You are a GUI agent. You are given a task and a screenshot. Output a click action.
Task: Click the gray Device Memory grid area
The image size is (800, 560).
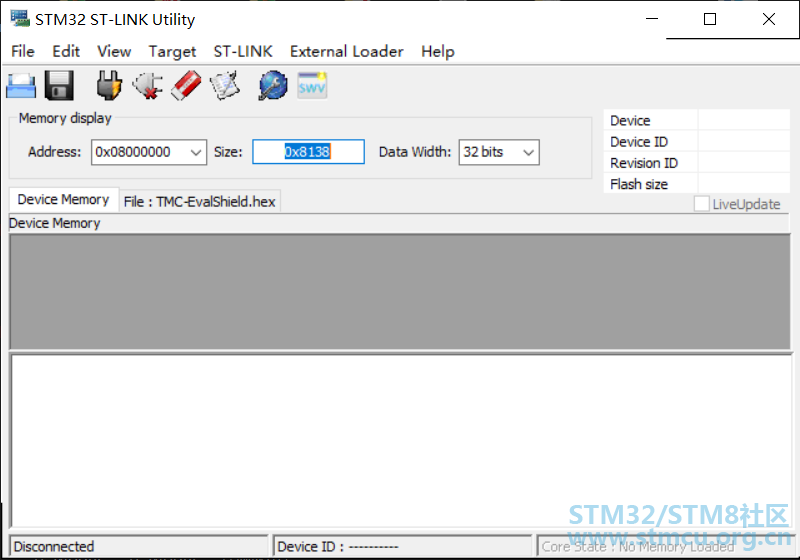400,292
